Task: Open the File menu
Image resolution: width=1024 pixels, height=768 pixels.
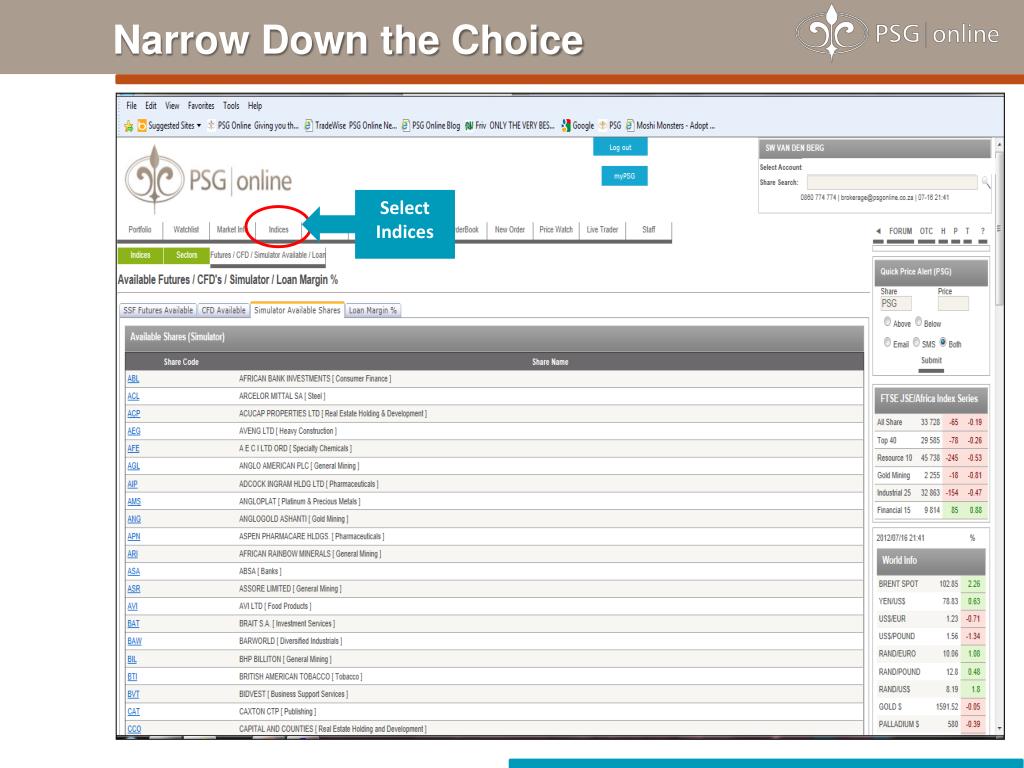Action: [x=131, y=106]
